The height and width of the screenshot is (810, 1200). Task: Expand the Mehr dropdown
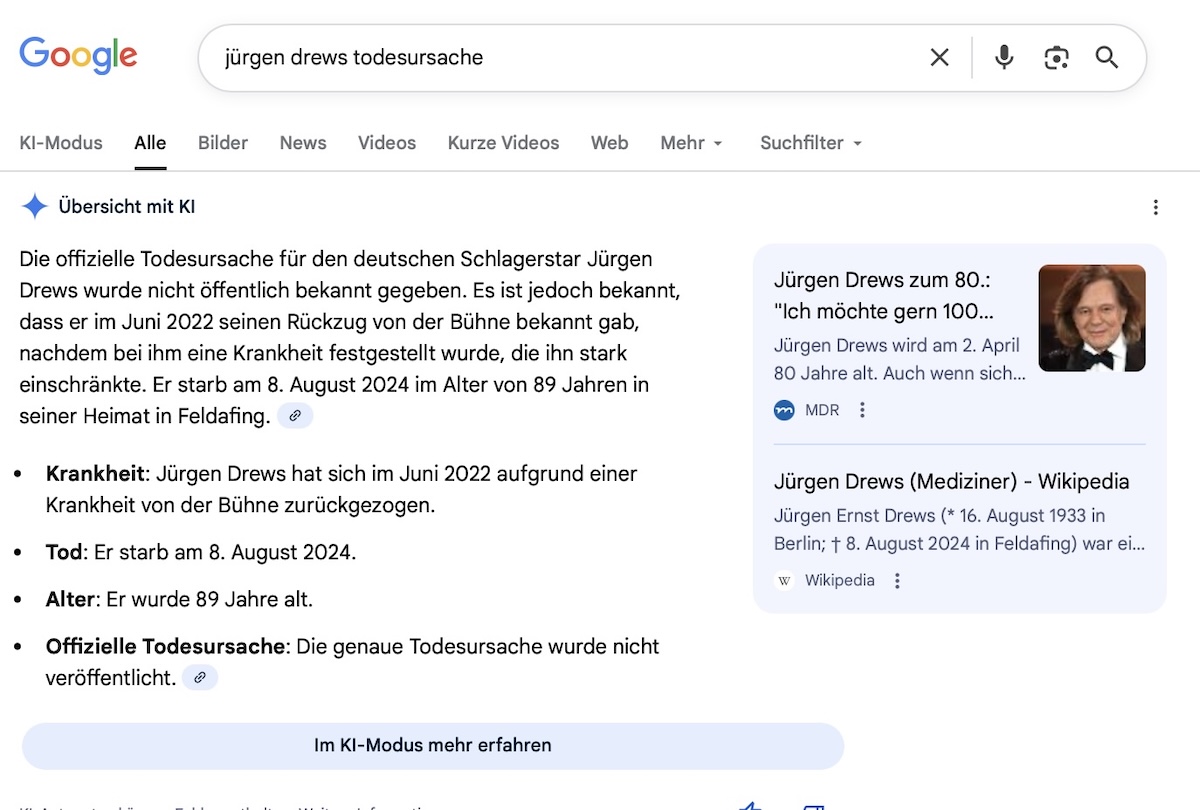click(x=691, y=143)
